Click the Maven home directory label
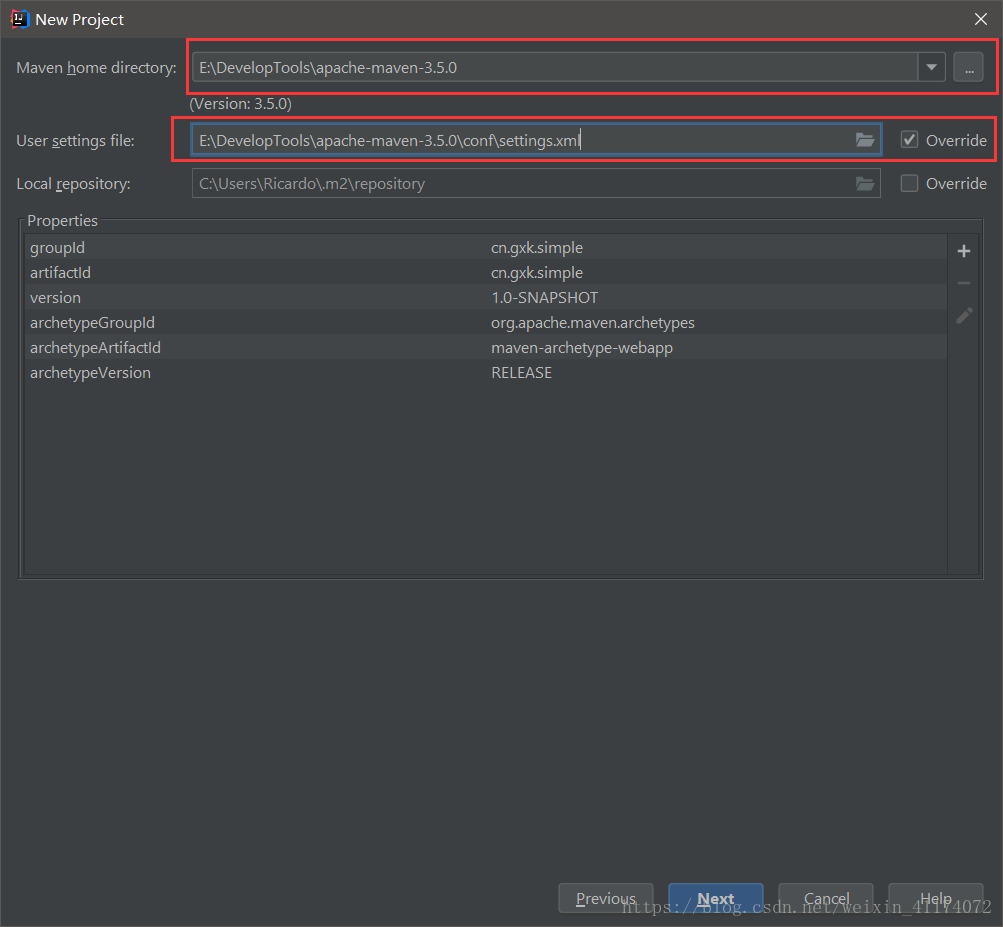The image size is (1003, 927). click(96, 67)
